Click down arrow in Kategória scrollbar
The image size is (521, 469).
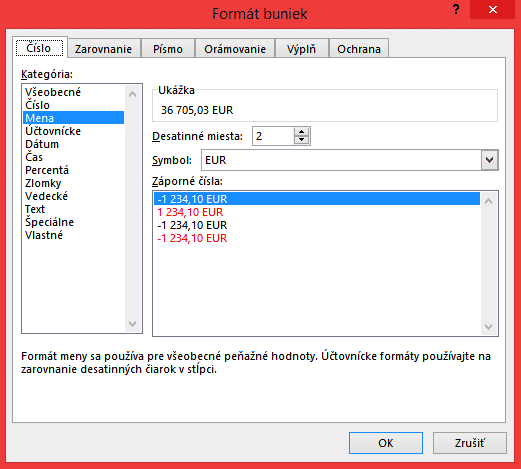click(x=132, y=324)
